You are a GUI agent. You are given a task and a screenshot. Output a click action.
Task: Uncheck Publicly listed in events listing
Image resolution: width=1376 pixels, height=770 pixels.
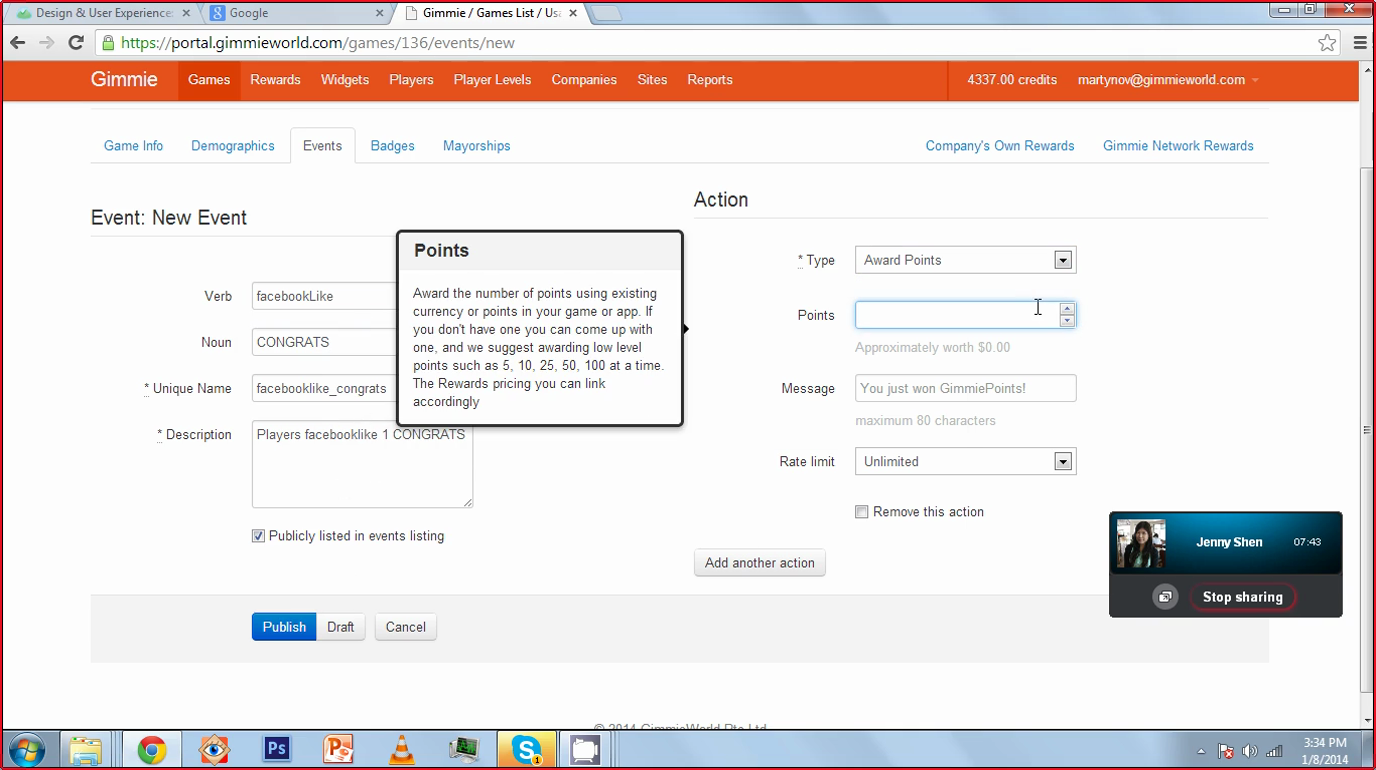(258, 536)
